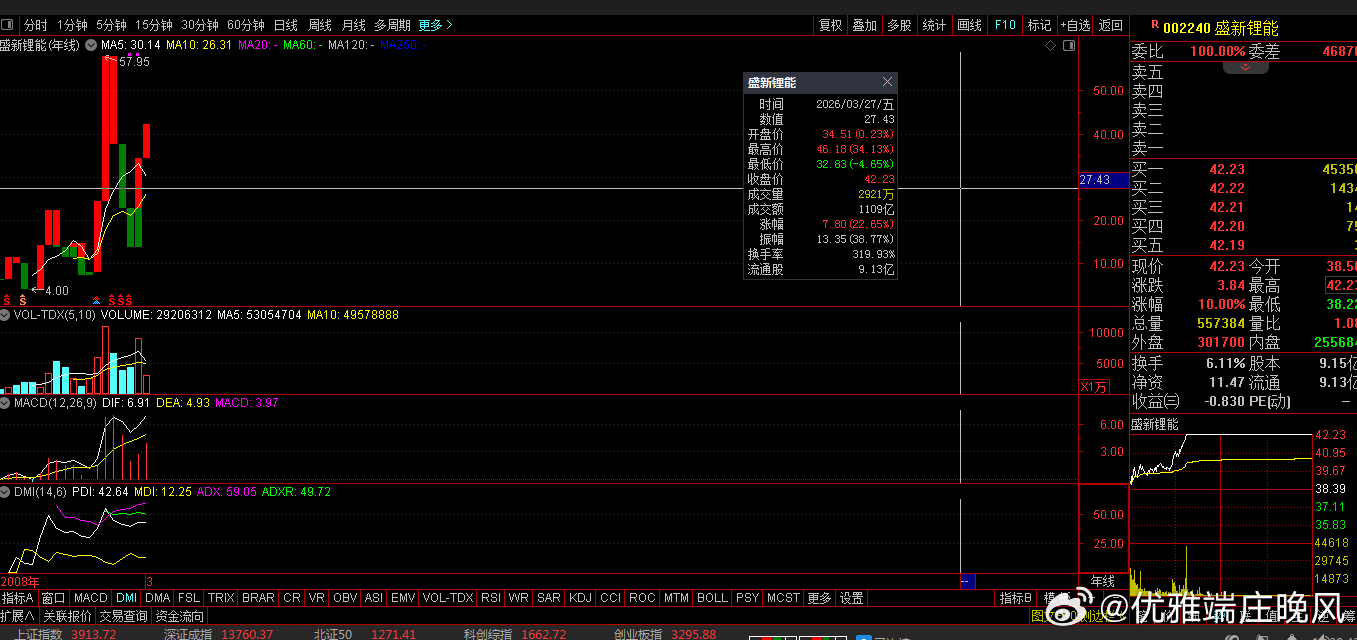Open the main chart MA settings dropdown
The width and height of the screenshot is (1357, 640).
91,45
